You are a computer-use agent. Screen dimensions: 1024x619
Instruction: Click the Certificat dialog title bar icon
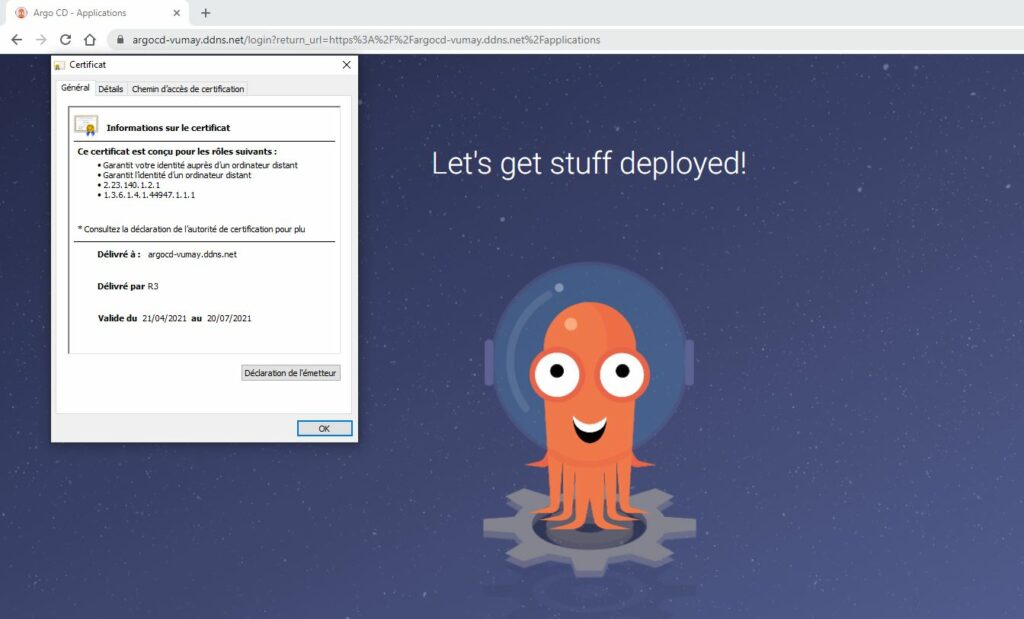(60, 65)
